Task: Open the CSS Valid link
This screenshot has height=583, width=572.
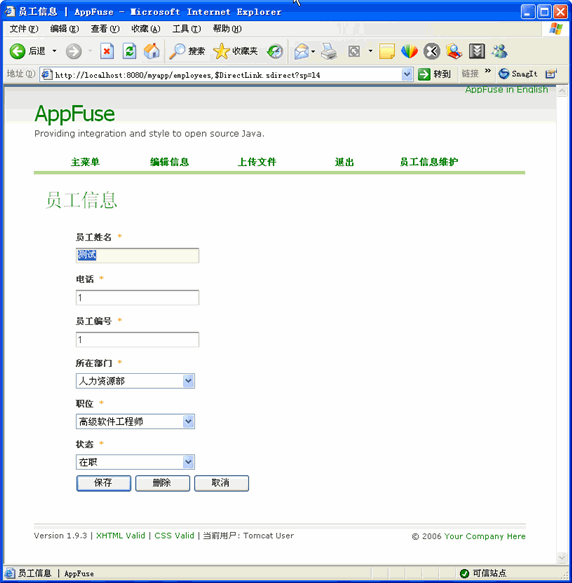Action: pyautogui.click(x=174, y=536)
